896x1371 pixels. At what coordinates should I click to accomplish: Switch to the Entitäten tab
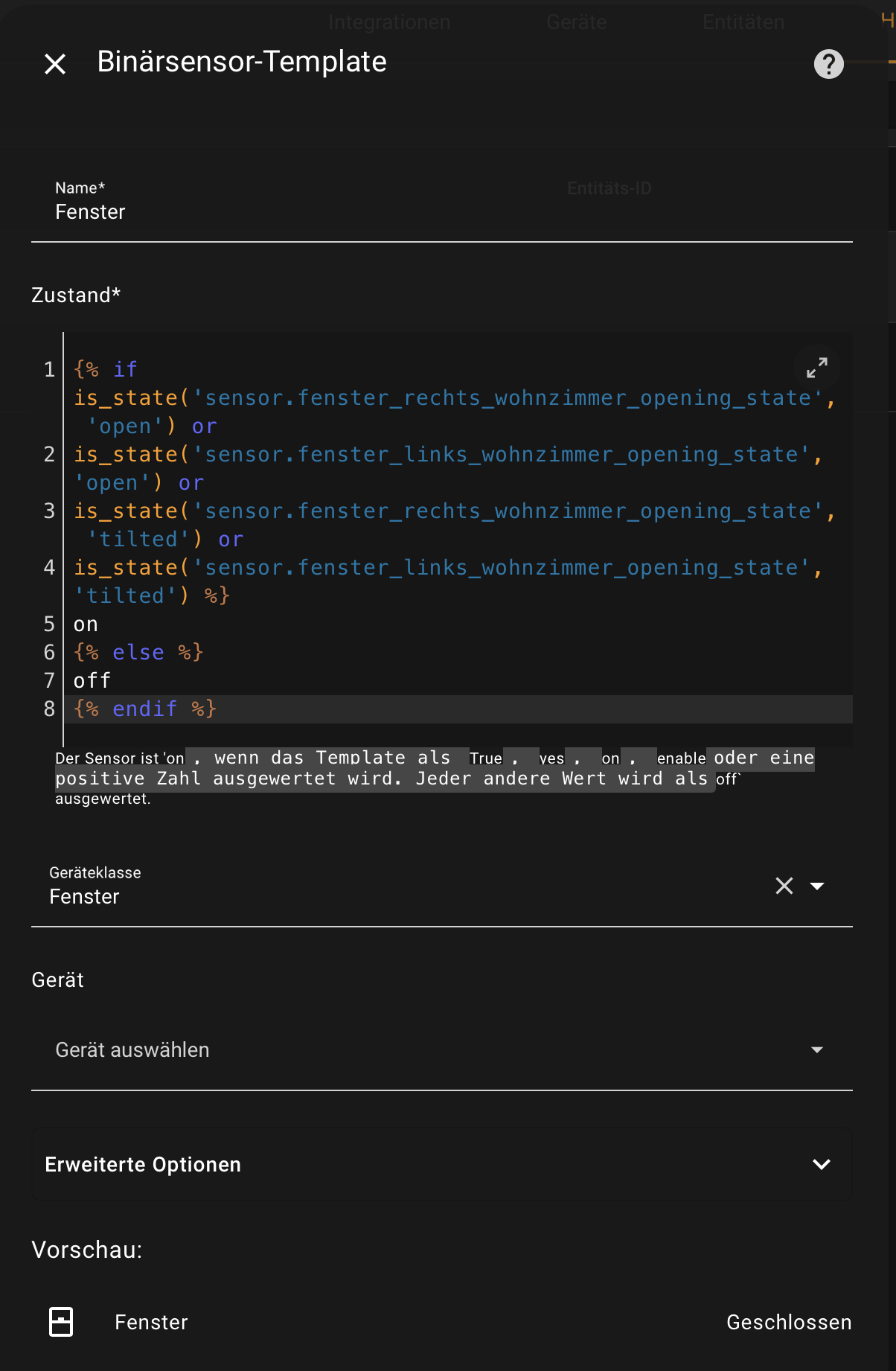pyautogui.click(x=743, y=22)
